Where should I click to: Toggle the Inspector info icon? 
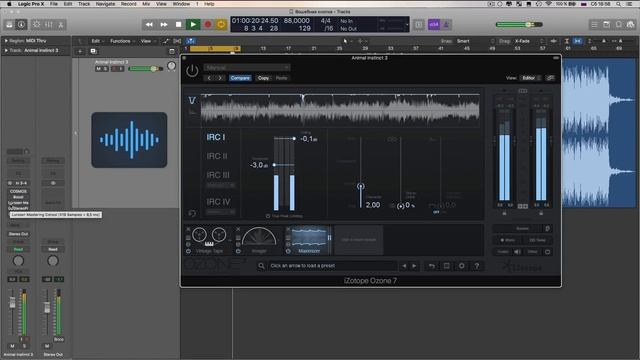[x=21, y=24]
